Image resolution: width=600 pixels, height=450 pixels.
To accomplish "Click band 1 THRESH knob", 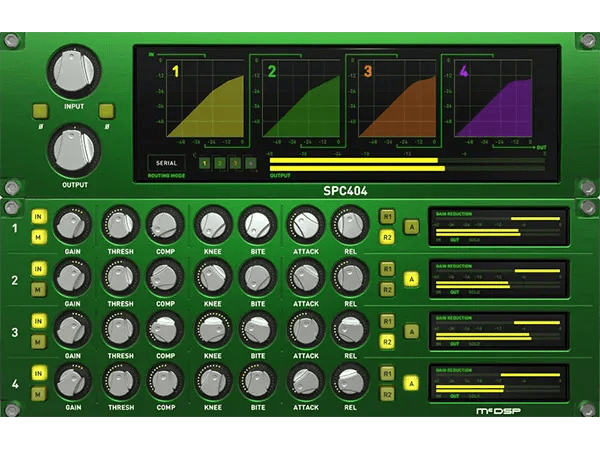I will tap(121, 225).
